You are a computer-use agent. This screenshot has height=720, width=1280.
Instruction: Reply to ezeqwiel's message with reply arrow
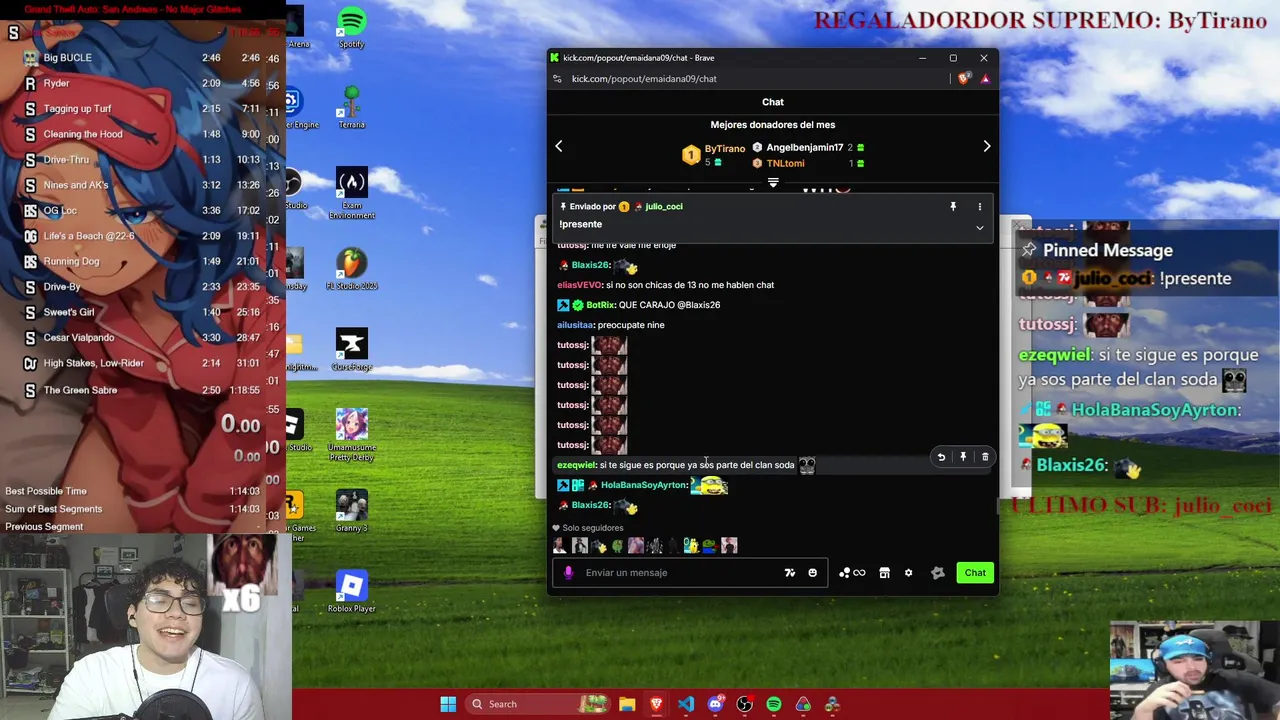[x=941, y=457]
